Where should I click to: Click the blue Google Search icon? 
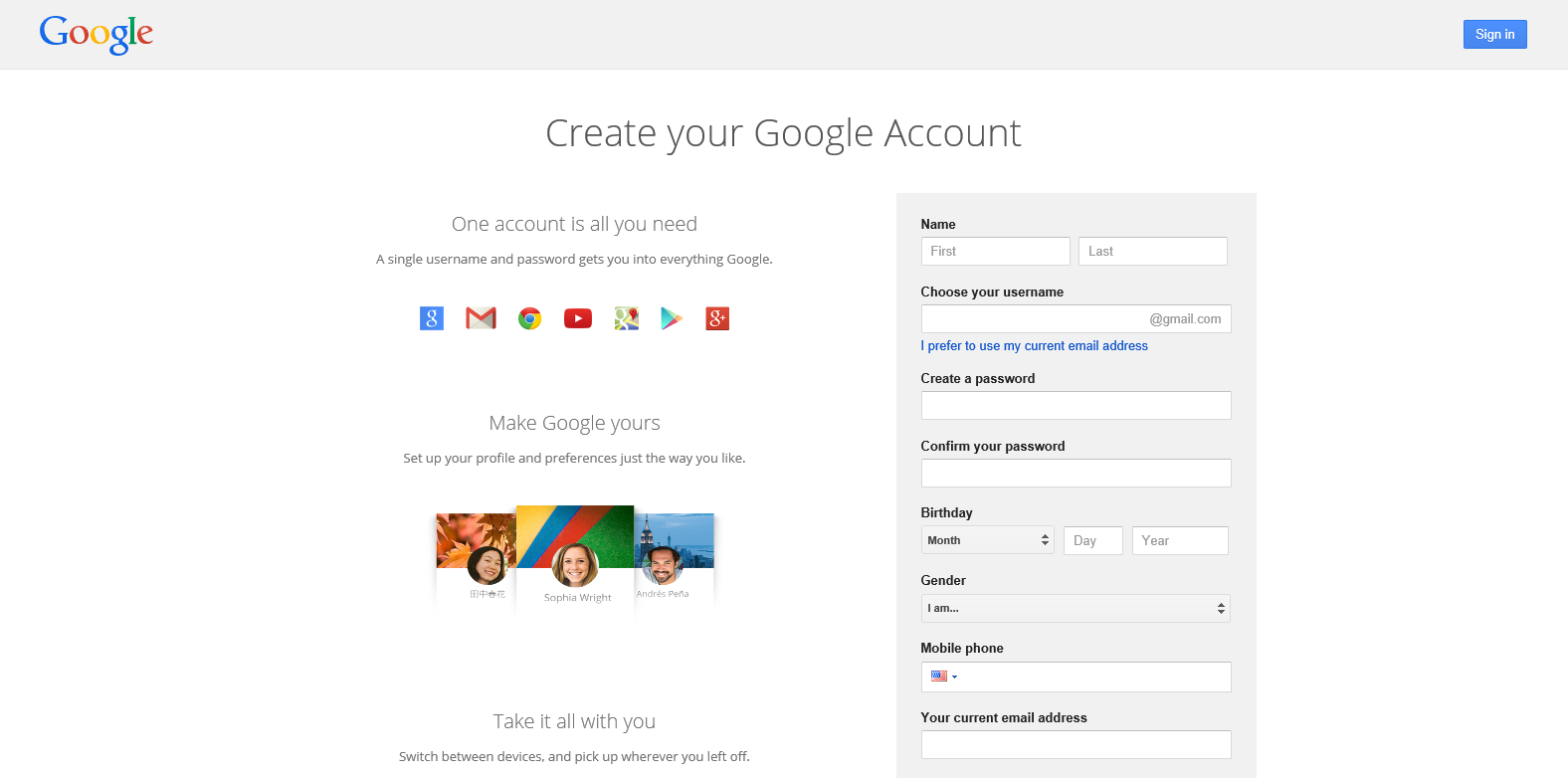432,318
